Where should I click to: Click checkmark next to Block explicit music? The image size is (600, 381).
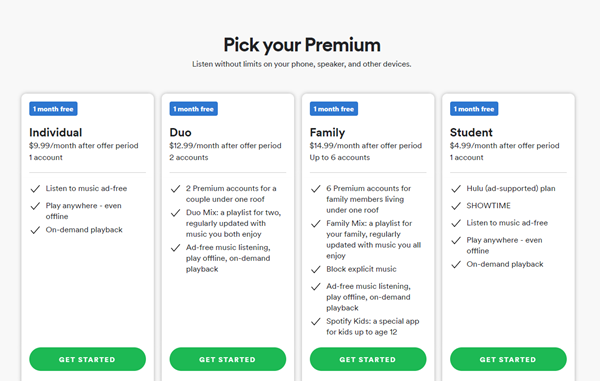coord(316,270)
